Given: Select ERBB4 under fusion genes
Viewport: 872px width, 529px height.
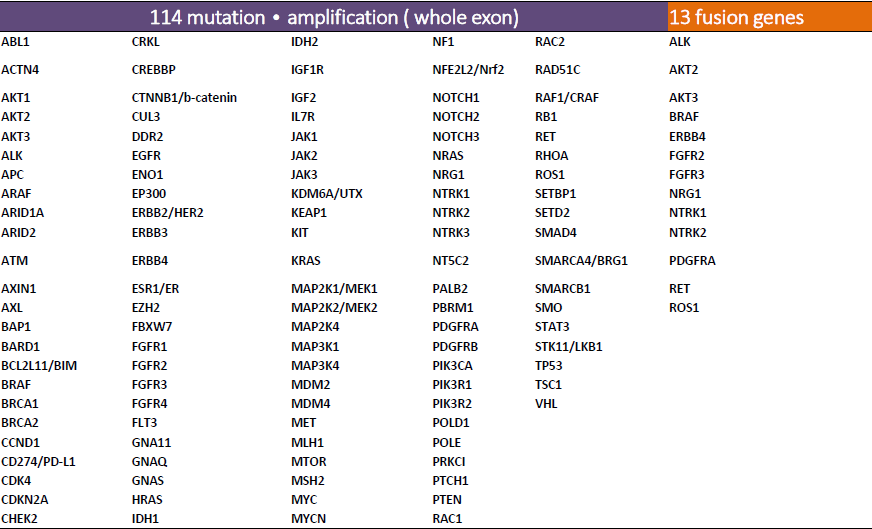Looking at the screenshot, I should 687,137.
